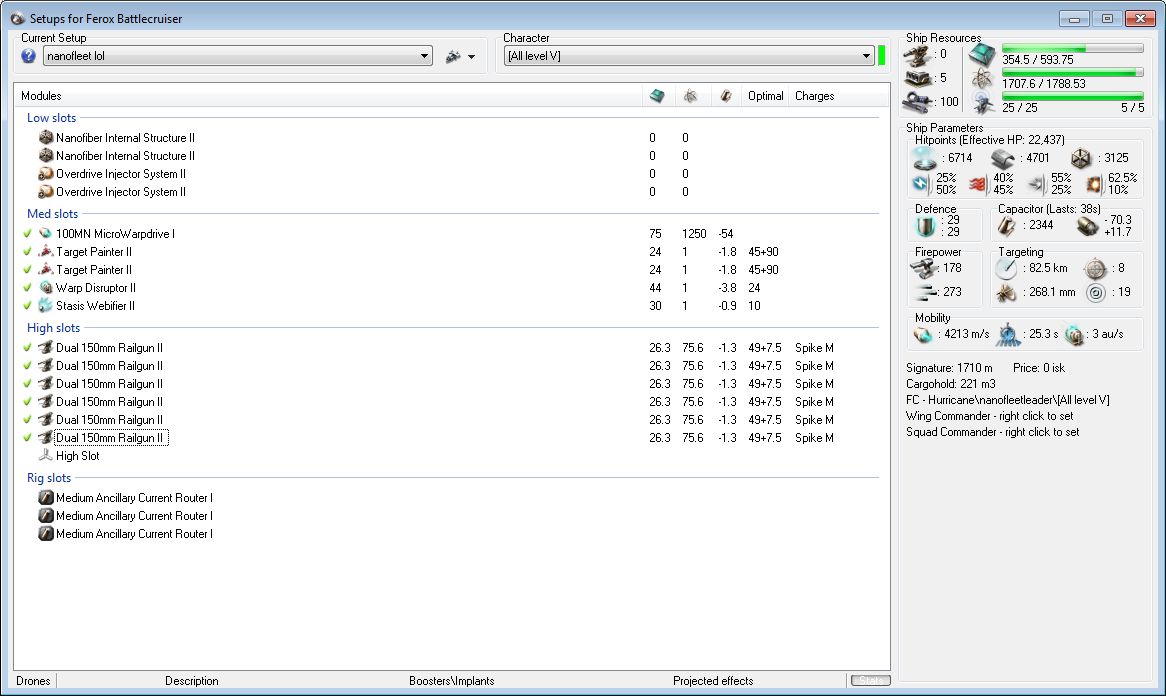
Task: Click the 100MN MicroWarpdrive I module icon
Action: coord(46,233)
